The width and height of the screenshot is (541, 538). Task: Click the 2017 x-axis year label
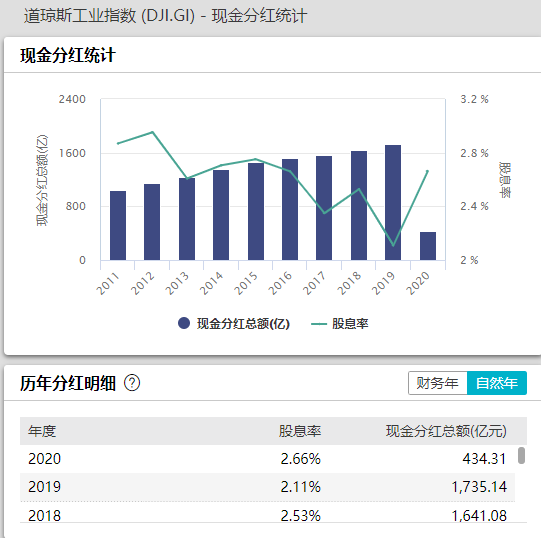coord(314,283)
